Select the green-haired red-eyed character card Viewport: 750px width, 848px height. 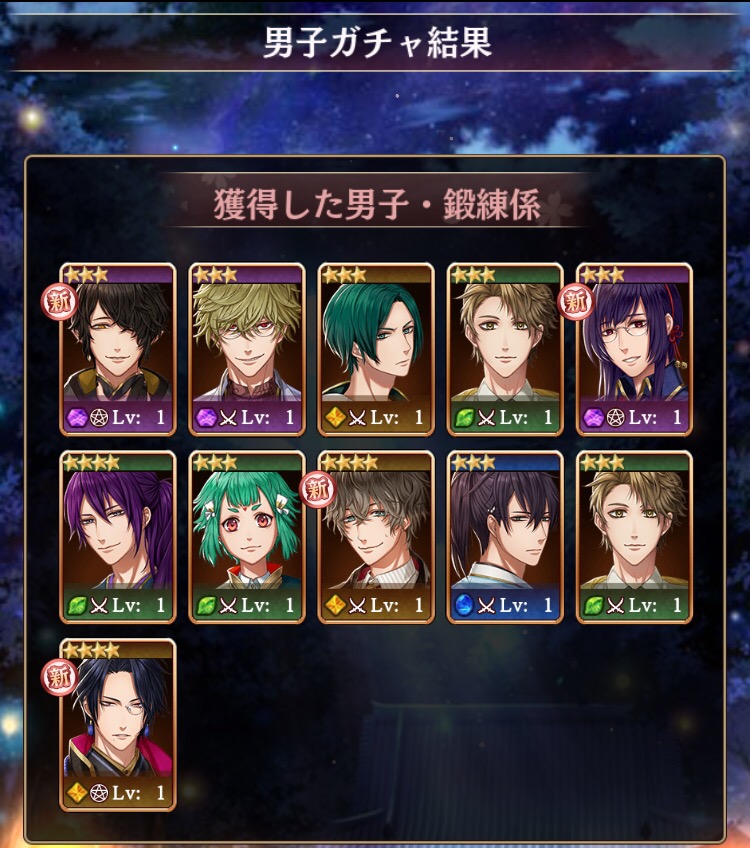click(247, 537)
